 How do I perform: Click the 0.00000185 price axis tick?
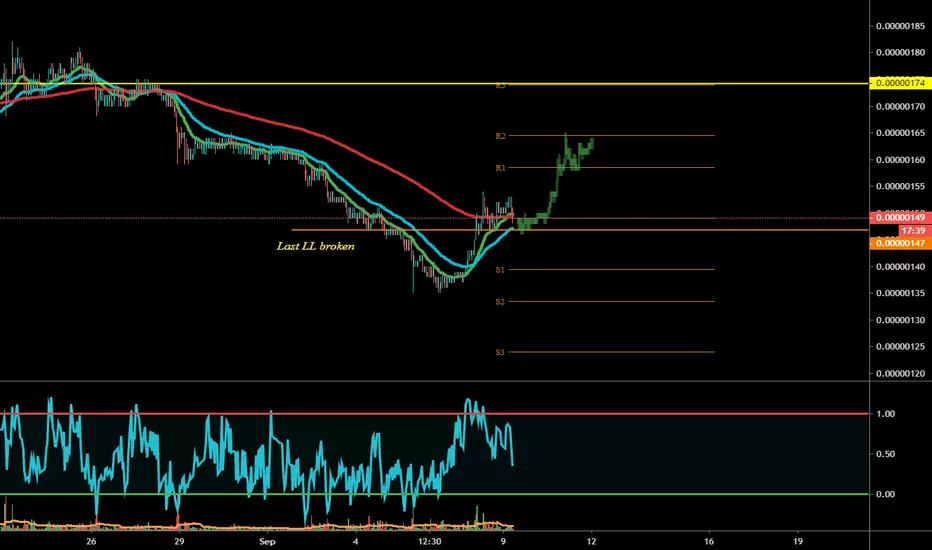tap(900, 26)
